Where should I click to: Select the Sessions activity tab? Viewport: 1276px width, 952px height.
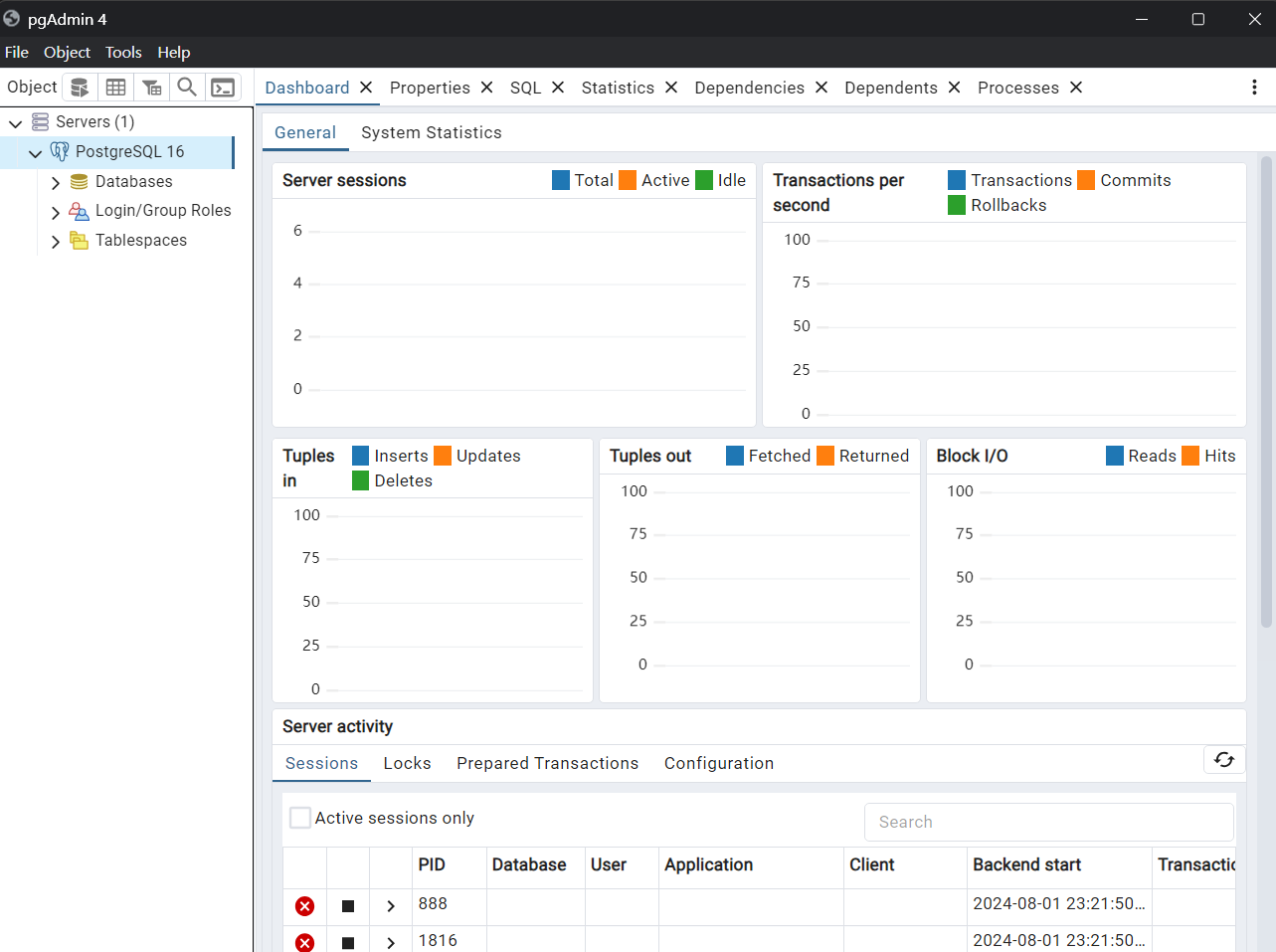point(321,763)
